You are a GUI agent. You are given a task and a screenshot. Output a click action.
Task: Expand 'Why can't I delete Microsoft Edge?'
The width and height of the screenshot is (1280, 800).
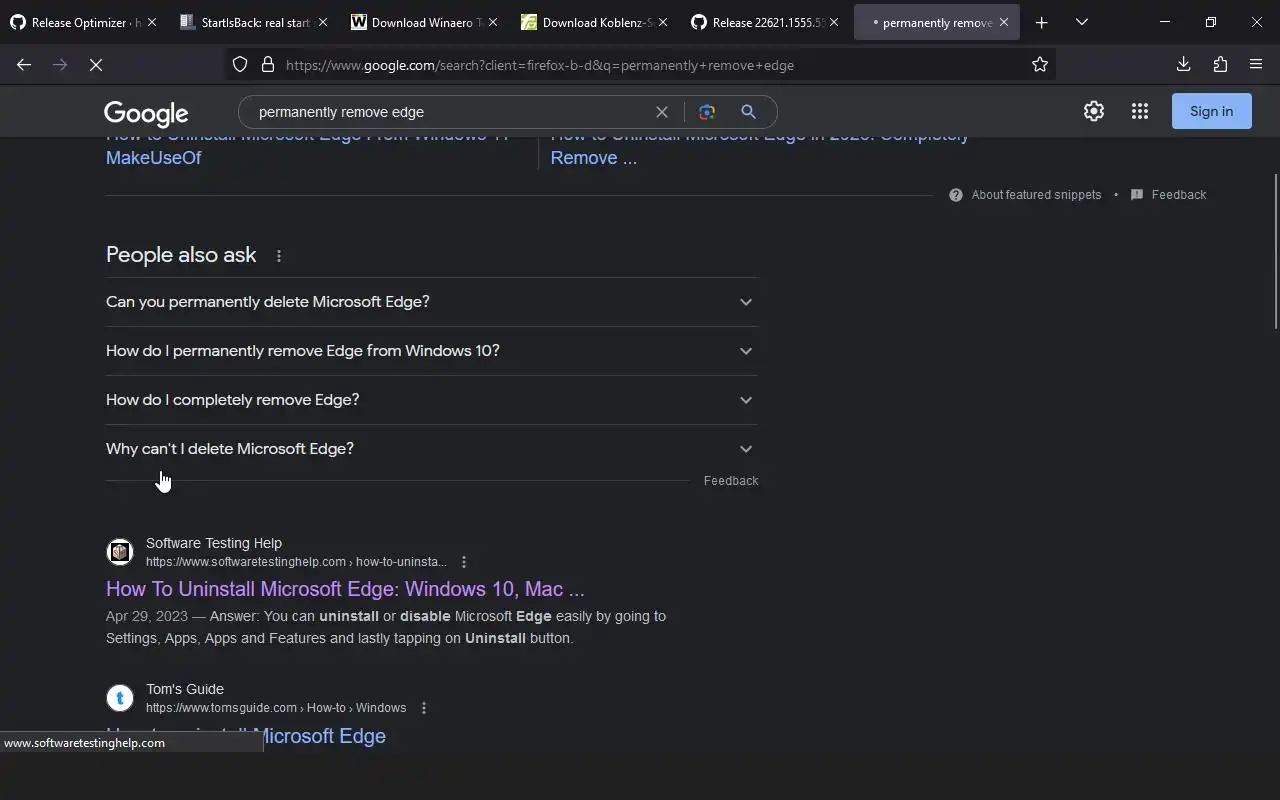click(x=431, y=449)
